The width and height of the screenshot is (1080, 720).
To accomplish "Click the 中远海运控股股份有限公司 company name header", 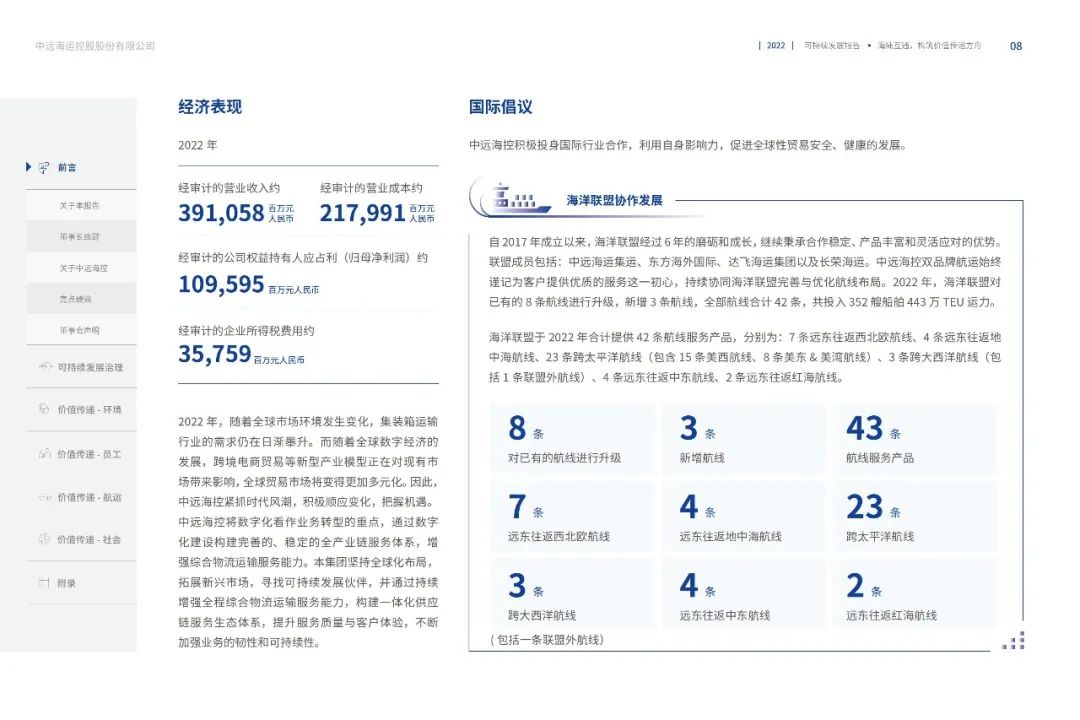I will click(x=95, y=46).
